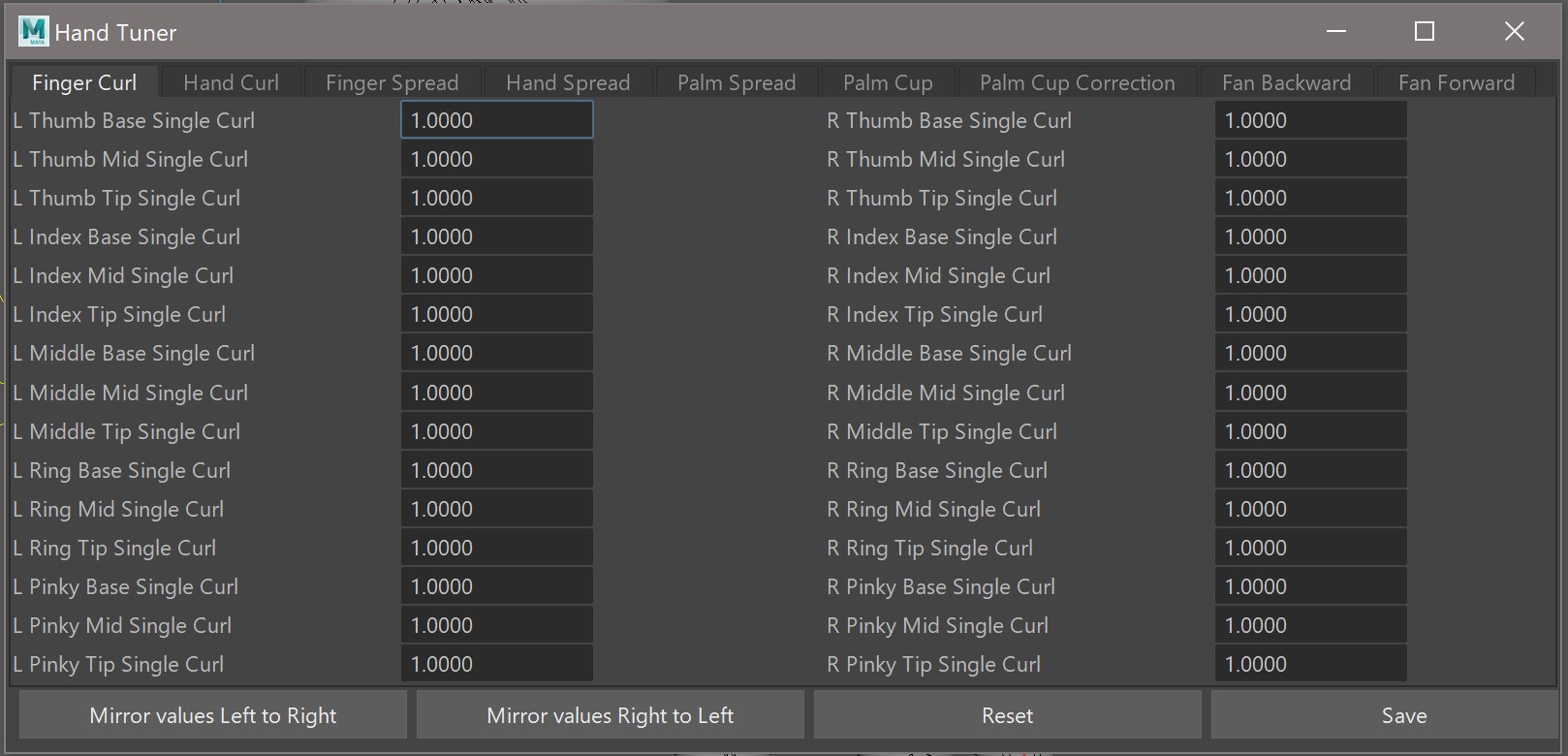Focus R Ring Base Single Curl value field
1568x756 pixels.
[1311, 470]
